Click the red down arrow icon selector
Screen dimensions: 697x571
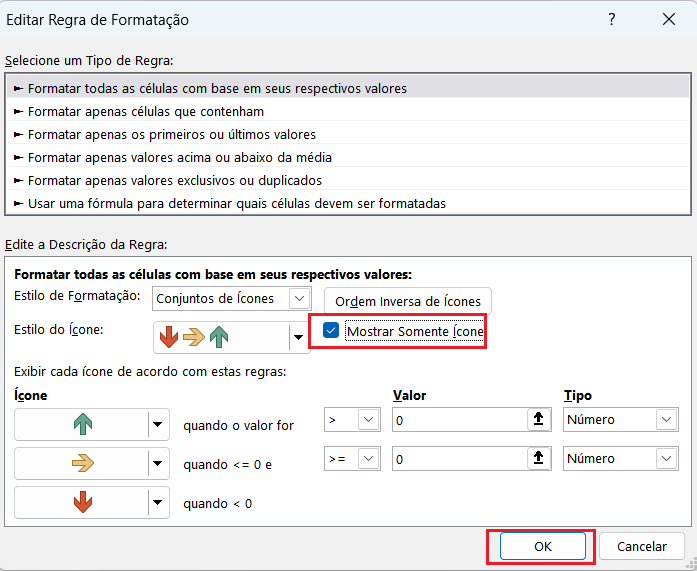(81, 503)
